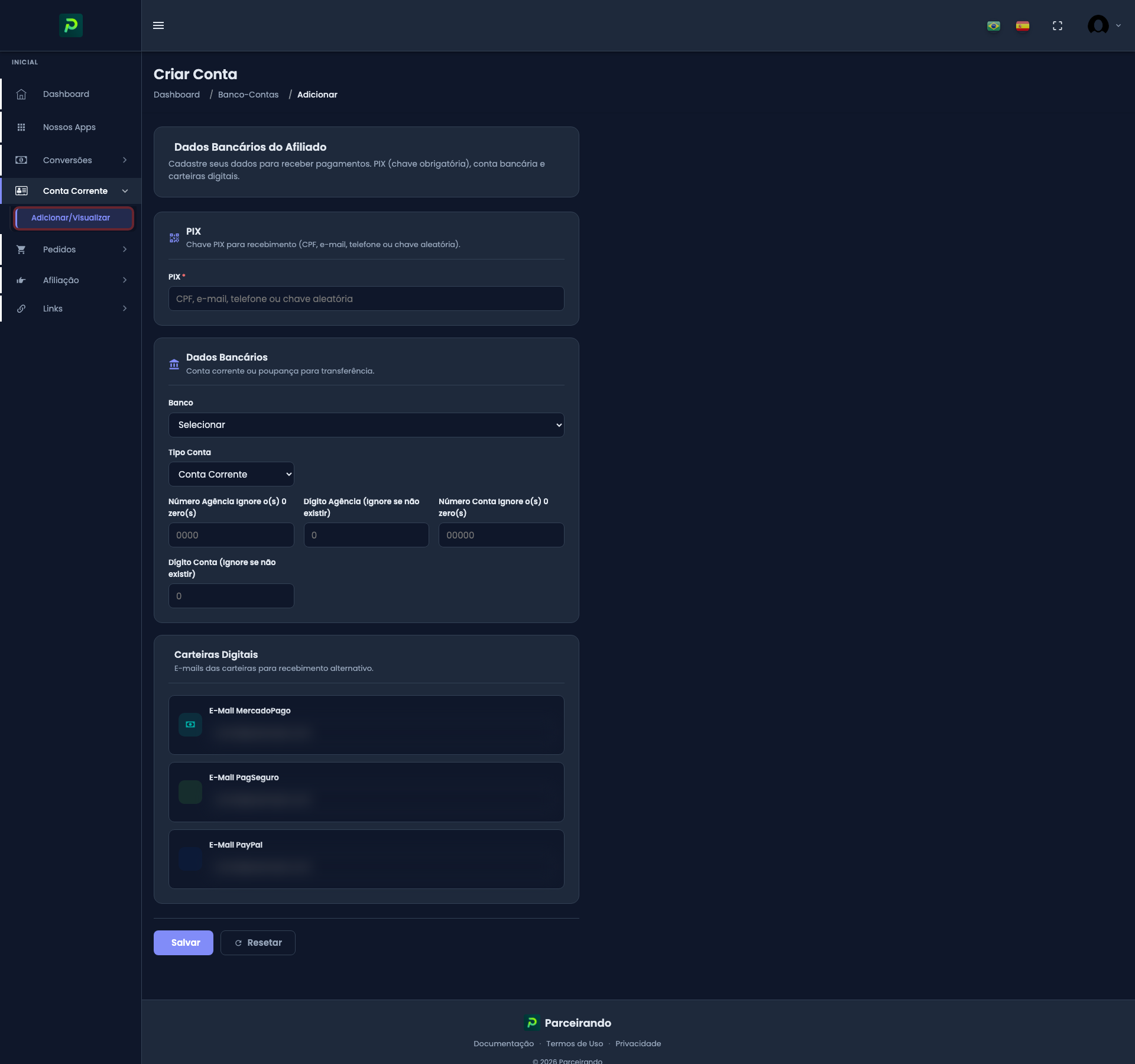
Task: Click the hamburger menu toggle icon
Action: coord(158,25)
